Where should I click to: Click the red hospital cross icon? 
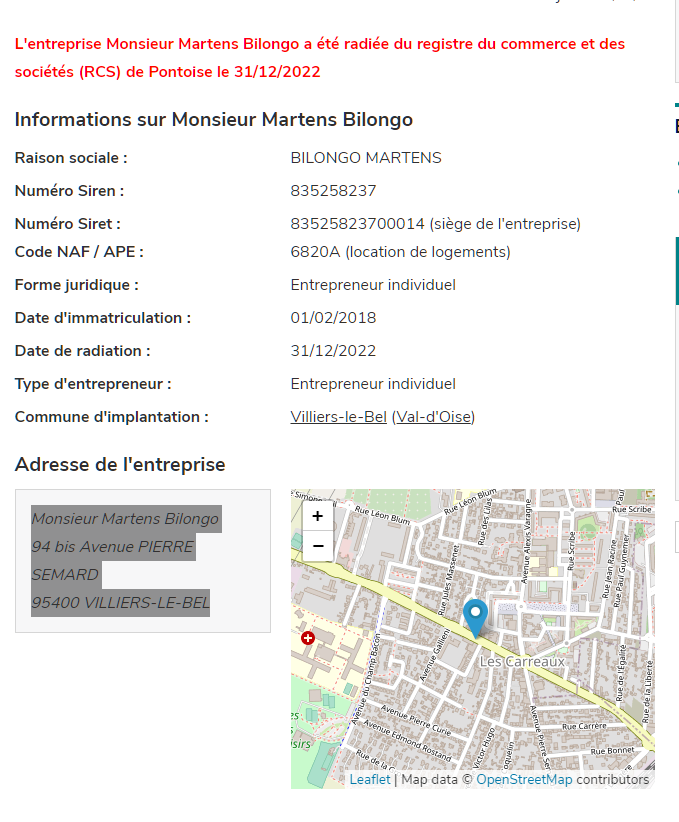tap(308, 637)
